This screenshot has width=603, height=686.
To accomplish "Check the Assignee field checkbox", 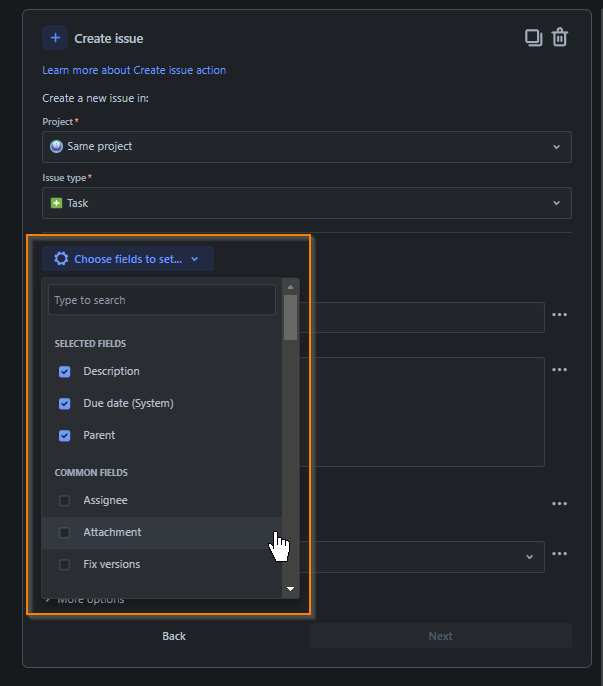I will point(64,500).
